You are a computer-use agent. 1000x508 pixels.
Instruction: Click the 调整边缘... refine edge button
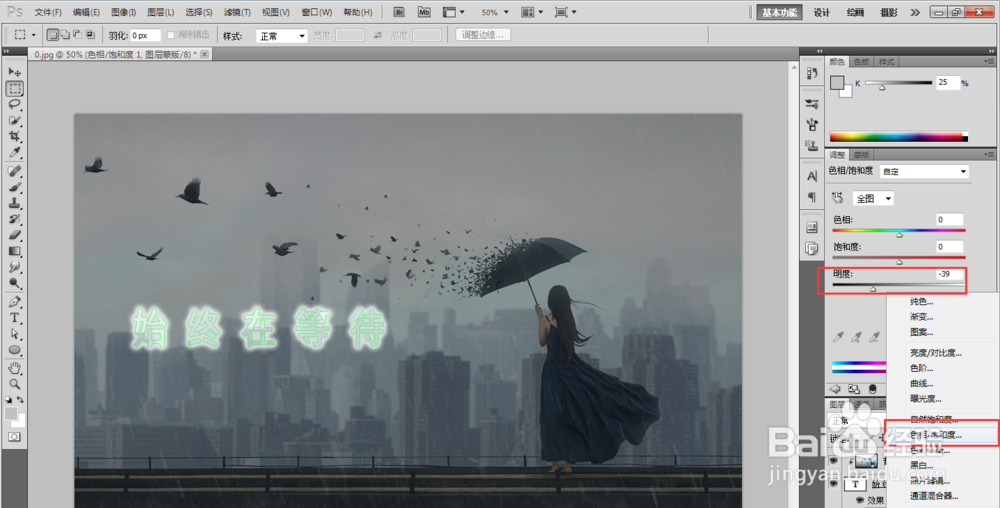click(483, 35)
